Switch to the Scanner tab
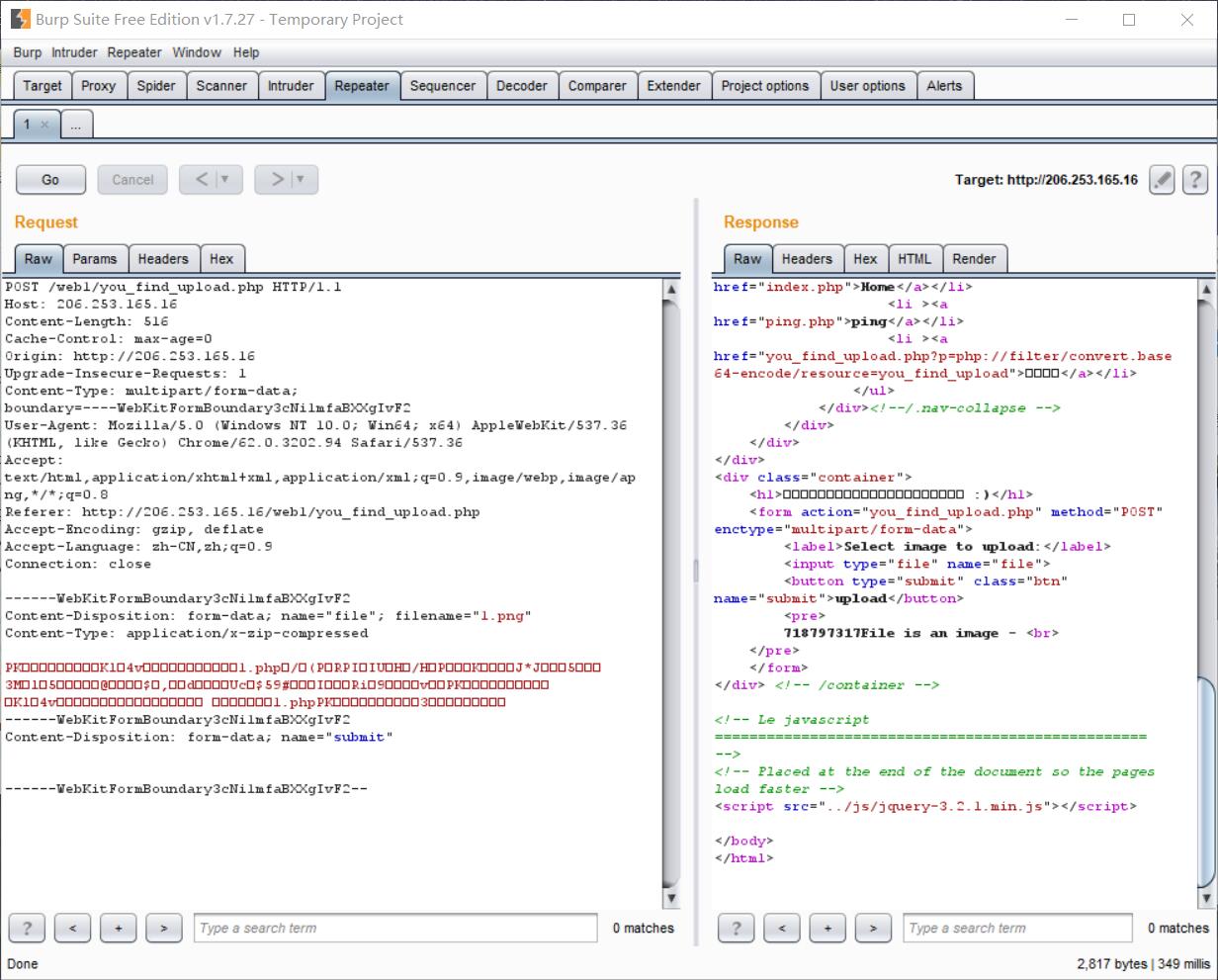Image resolution: width=1218 pixels, height=980 pixels. [x=221, y=86]
